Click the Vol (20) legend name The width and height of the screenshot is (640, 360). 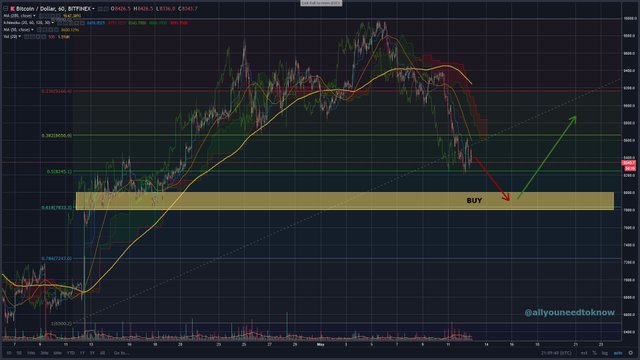10,37
